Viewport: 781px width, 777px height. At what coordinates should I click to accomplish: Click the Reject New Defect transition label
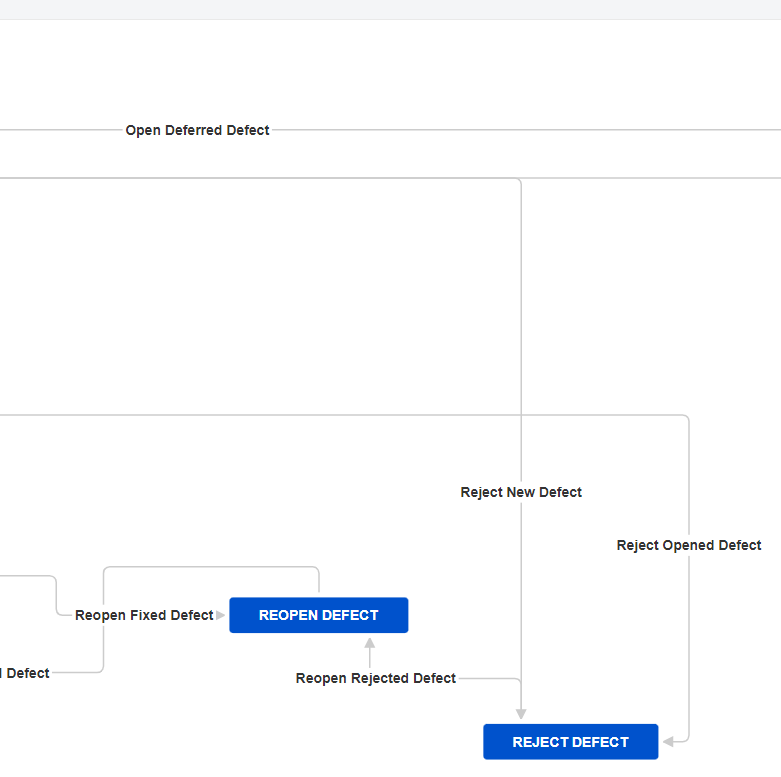521,492
